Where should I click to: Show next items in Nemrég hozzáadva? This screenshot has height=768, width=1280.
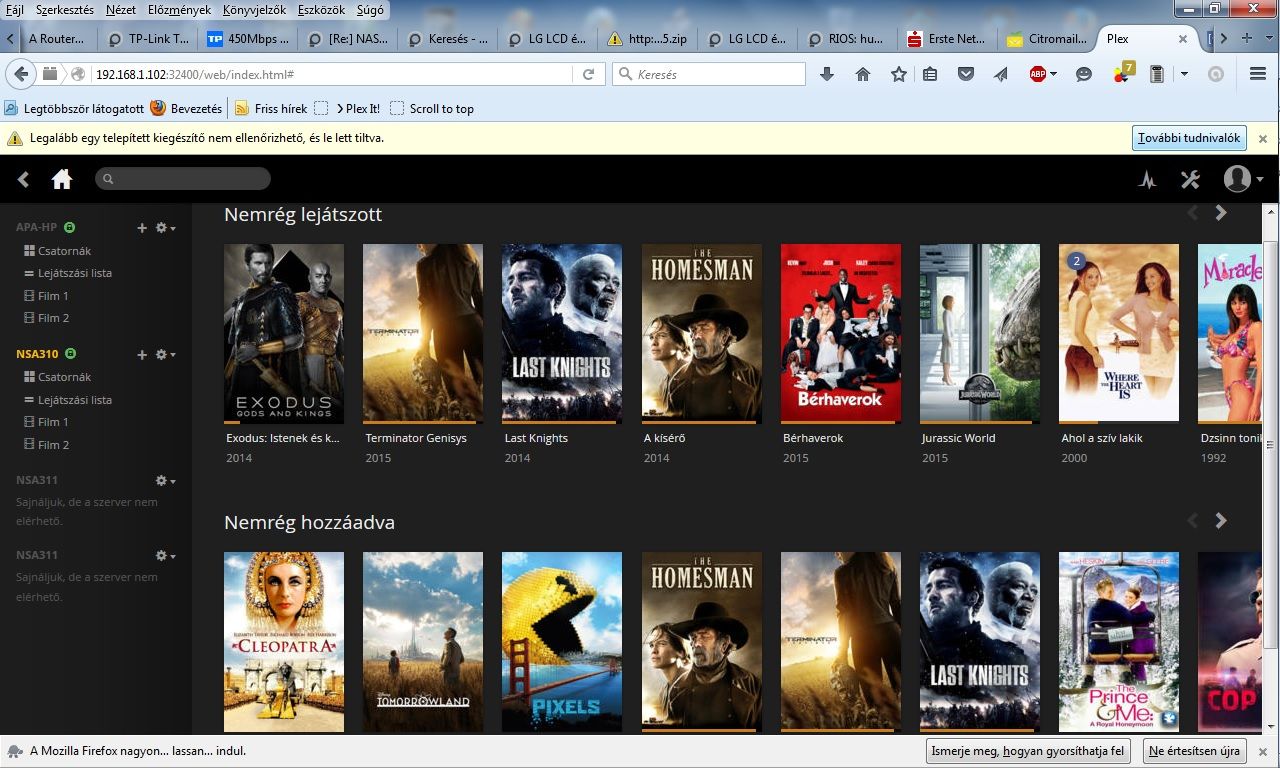click(1221, 521)
